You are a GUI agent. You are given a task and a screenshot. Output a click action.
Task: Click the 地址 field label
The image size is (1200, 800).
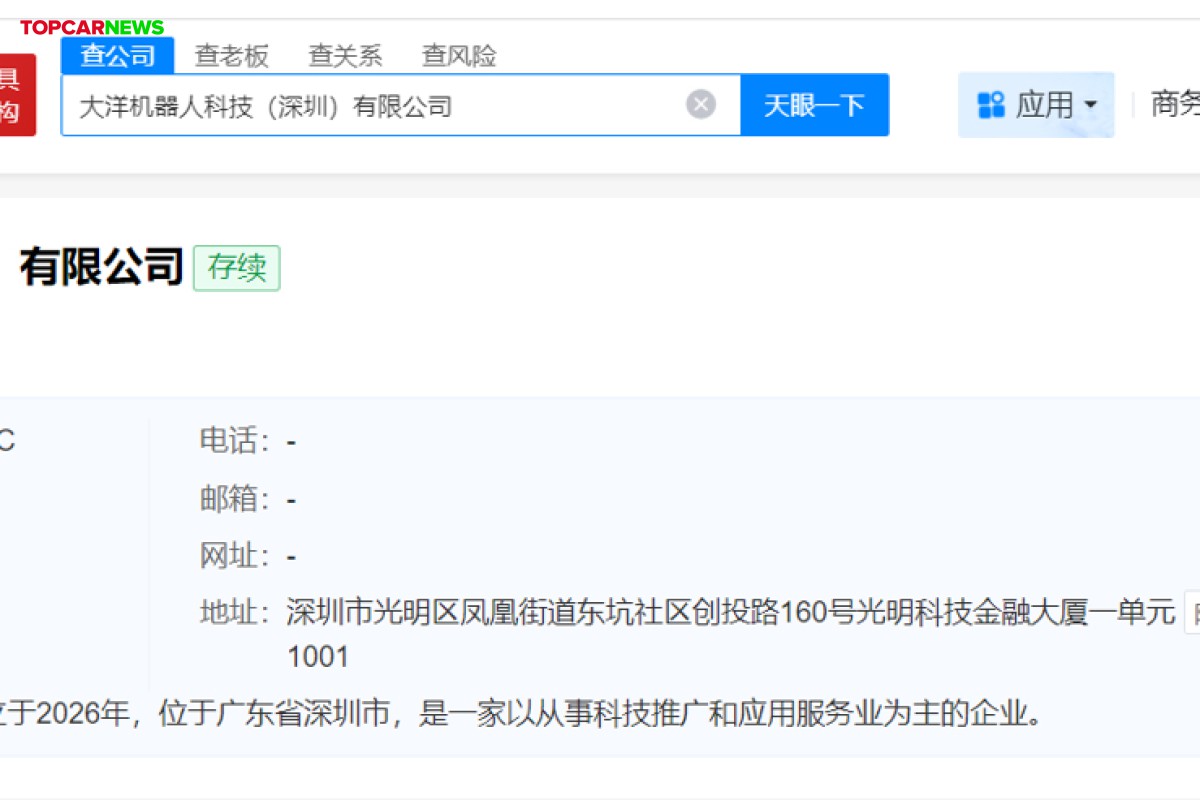pos(236,612)
